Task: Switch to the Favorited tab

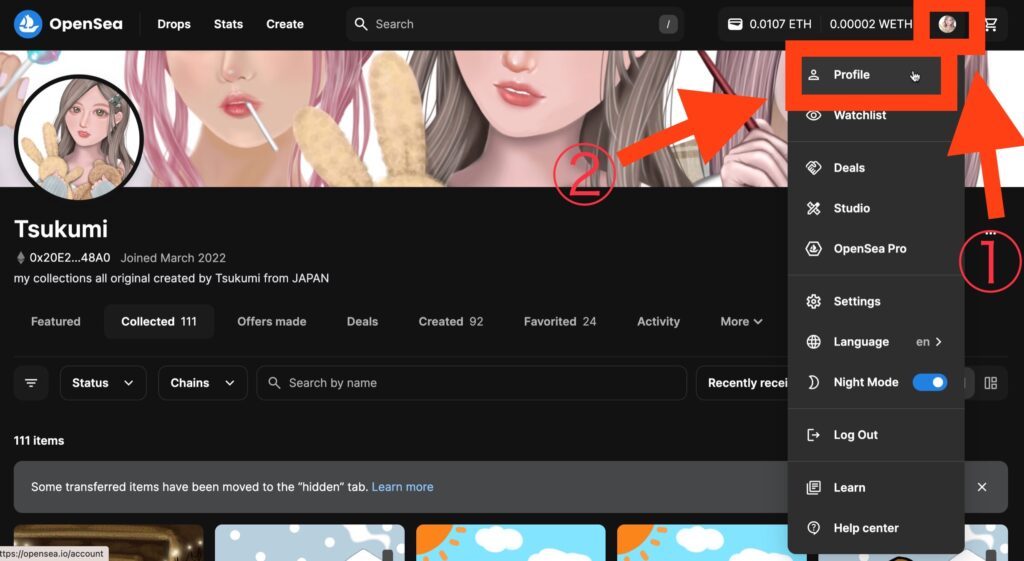Action: point(560,321)
